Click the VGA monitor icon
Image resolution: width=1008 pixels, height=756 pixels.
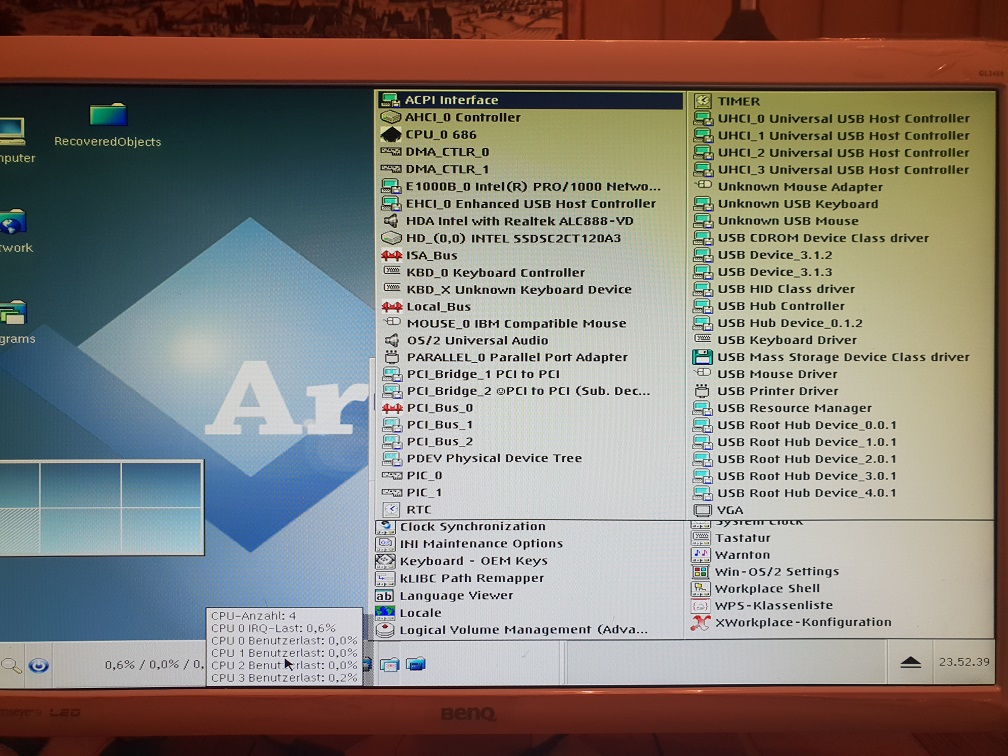702,510
